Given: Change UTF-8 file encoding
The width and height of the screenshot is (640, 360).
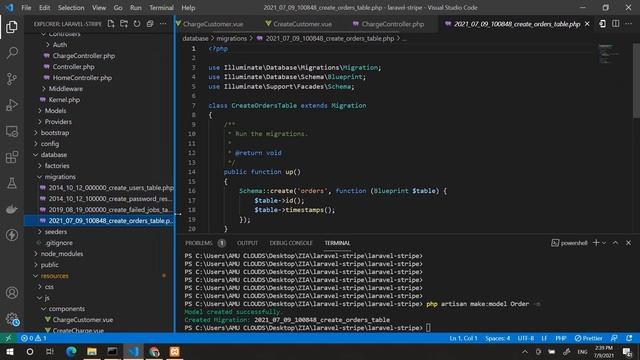Looking at the screenshot, I should [526, 338].
